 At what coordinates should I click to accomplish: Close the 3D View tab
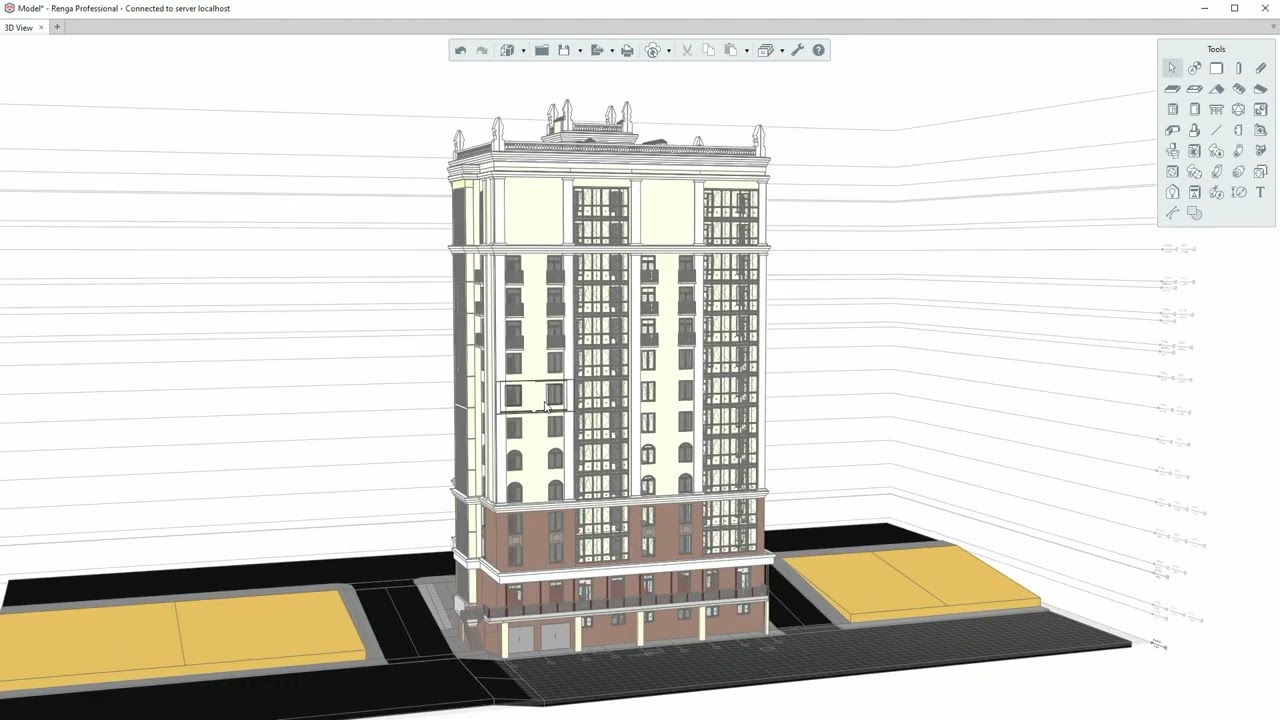point(41,28)
